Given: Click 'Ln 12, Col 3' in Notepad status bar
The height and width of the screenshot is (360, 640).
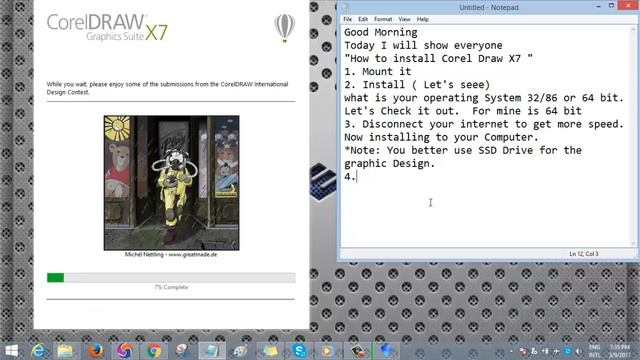Looking at the screenshot, I should [584, 254].
